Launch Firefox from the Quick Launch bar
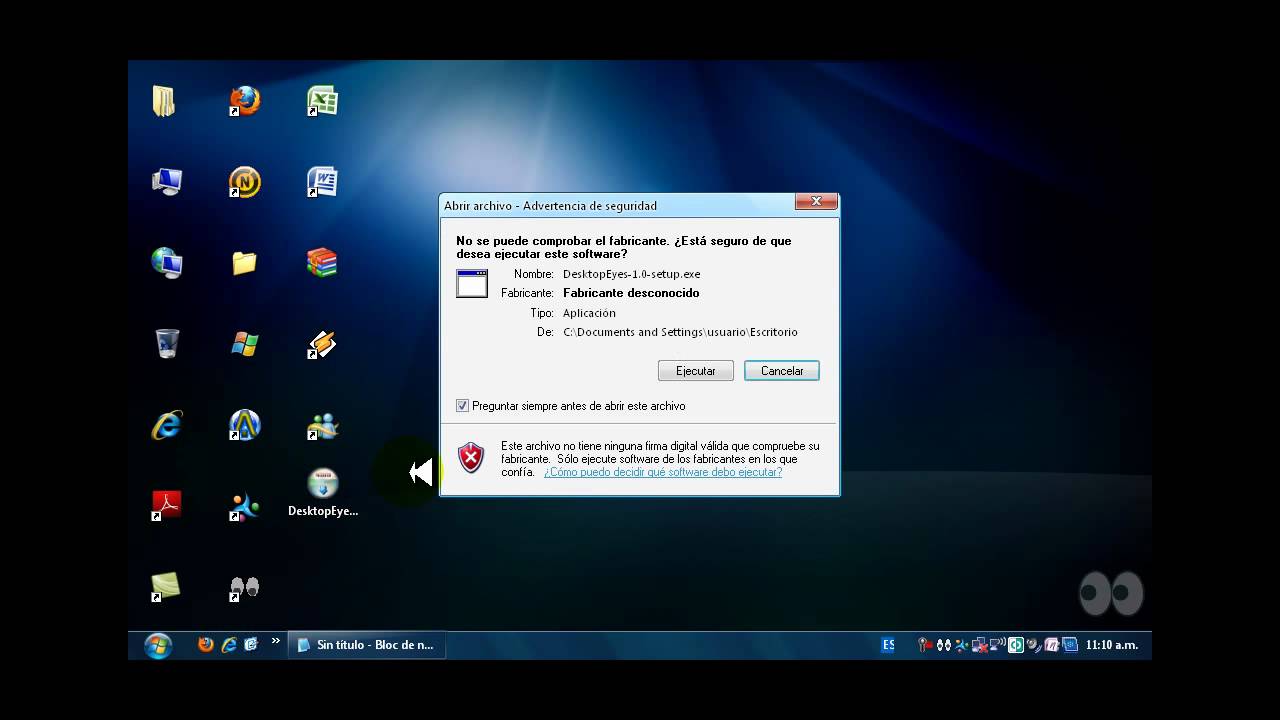The height and width of the screenshot is (720, 1280). click(206, 645)
